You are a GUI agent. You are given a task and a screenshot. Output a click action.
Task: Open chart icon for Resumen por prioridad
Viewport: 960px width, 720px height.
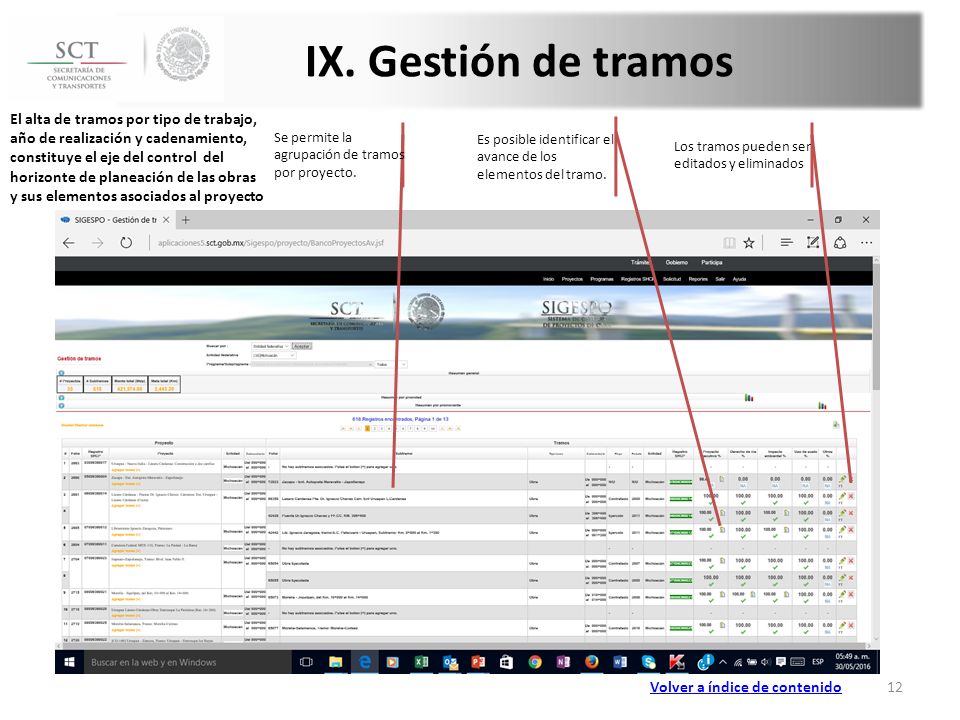[x=749, y=397]
